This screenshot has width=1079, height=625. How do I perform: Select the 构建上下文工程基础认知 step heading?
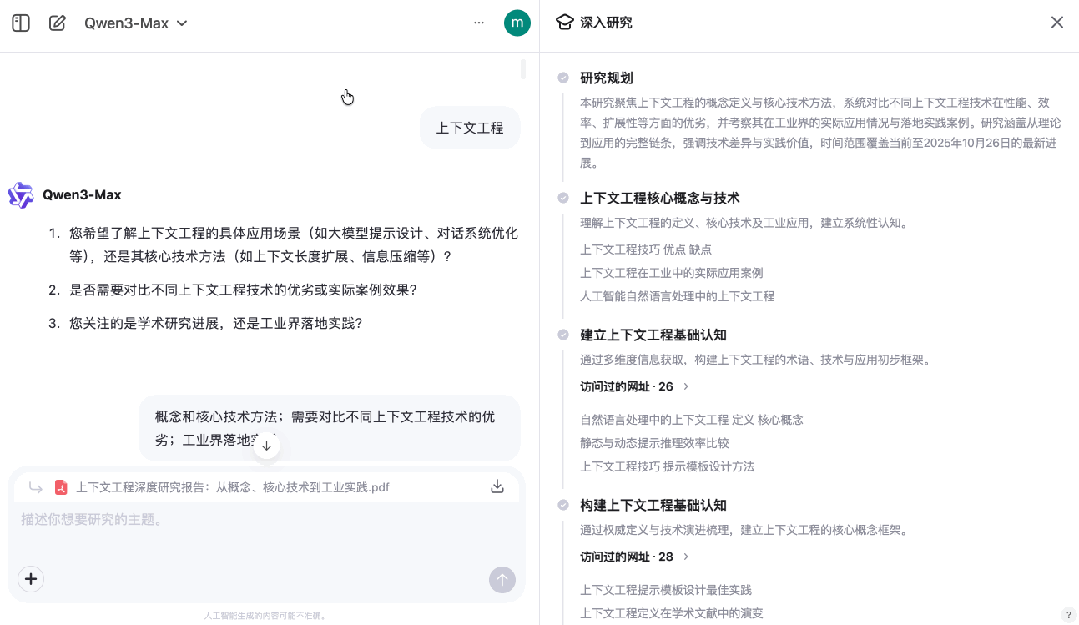click(653, 505)
